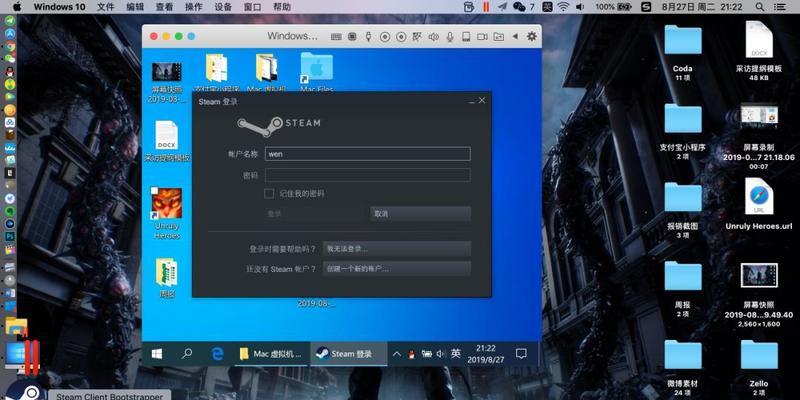This screenshot has height=400, width=800.
Task: Open Spotlight search in Mac menu bar
Action: point(760,7)
